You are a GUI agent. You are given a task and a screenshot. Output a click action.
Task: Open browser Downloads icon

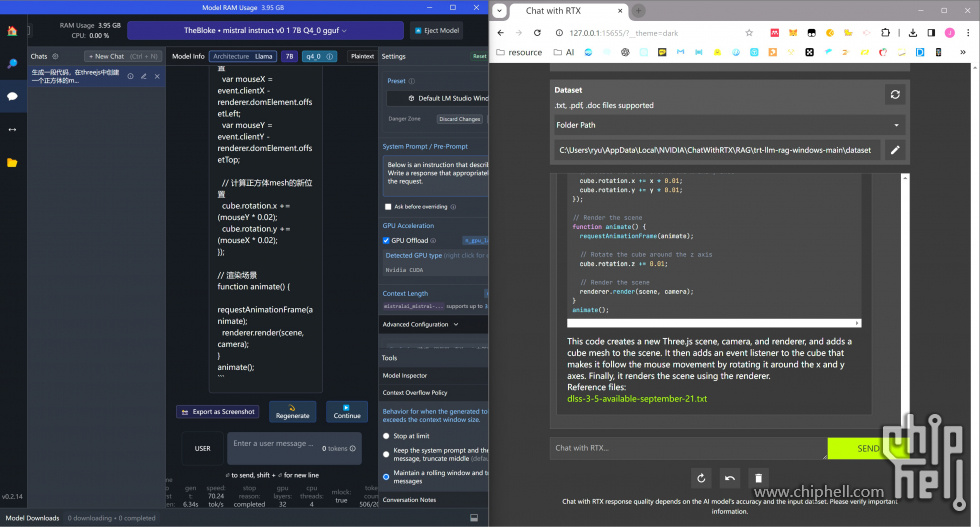point(912,33)
